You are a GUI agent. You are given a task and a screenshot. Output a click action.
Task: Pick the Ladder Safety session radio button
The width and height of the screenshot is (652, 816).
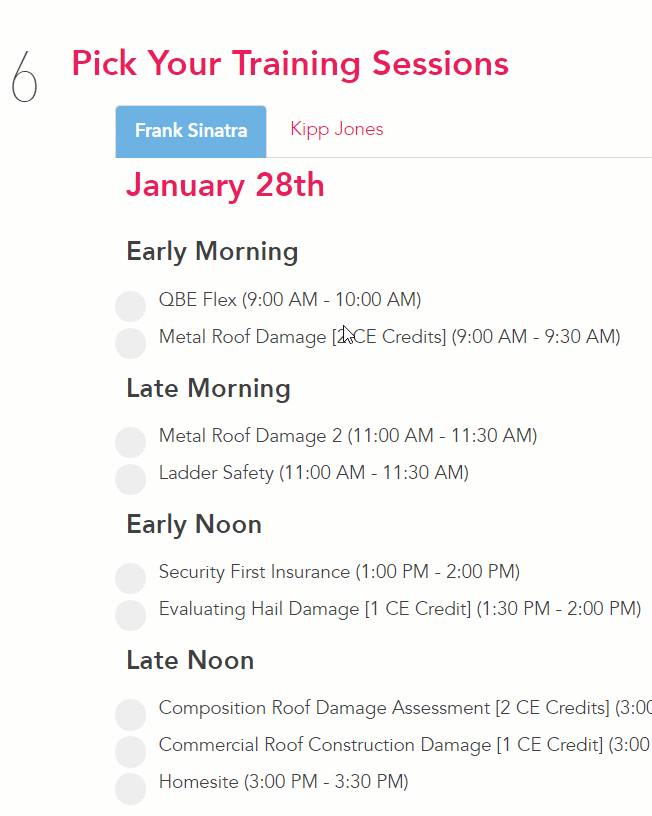click(131, 479)
